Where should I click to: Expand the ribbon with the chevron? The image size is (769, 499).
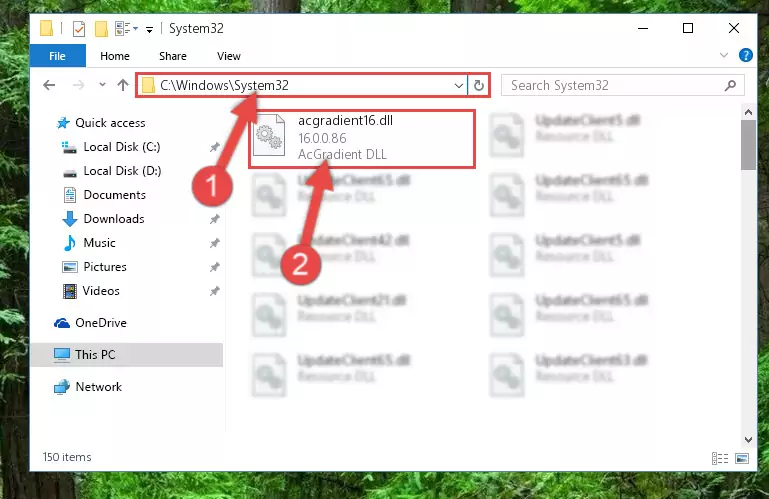click(723, 55)
